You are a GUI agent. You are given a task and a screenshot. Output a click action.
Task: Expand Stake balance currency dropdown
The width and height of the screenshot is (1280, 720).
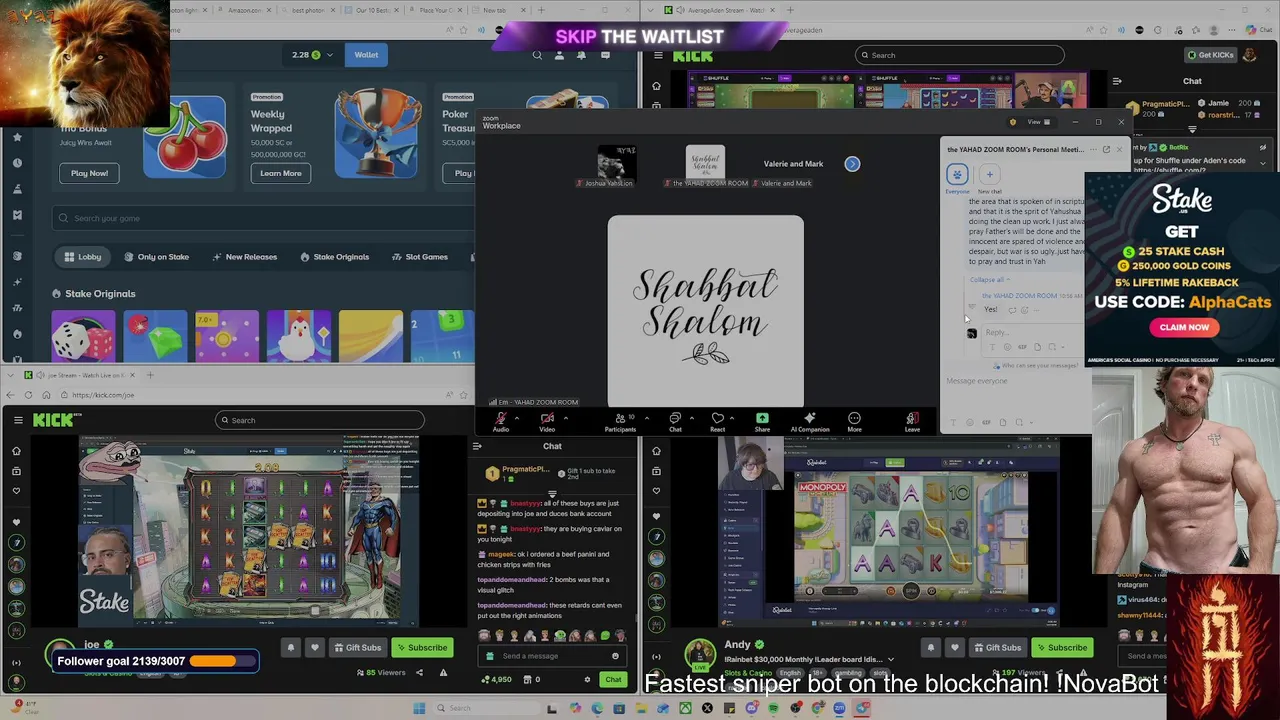(329, 55)
